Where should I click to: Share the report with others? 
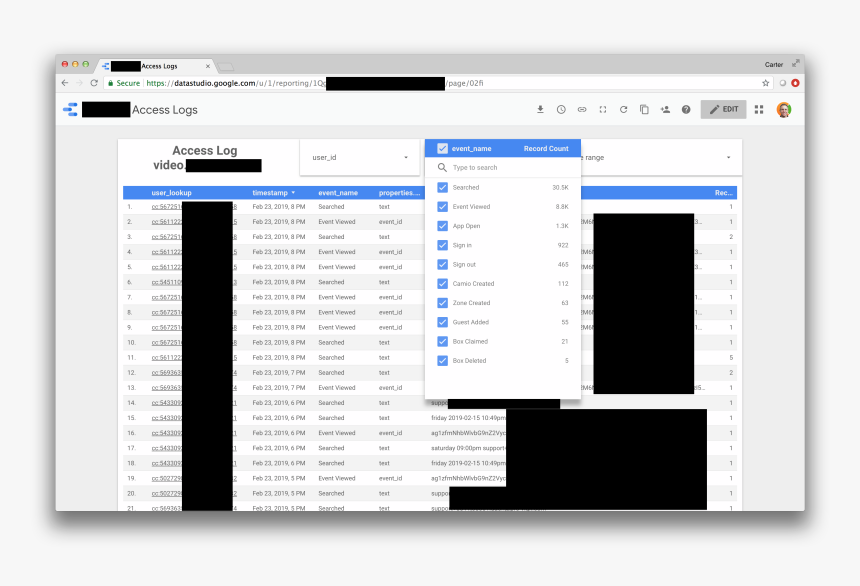tap(665, 109)
